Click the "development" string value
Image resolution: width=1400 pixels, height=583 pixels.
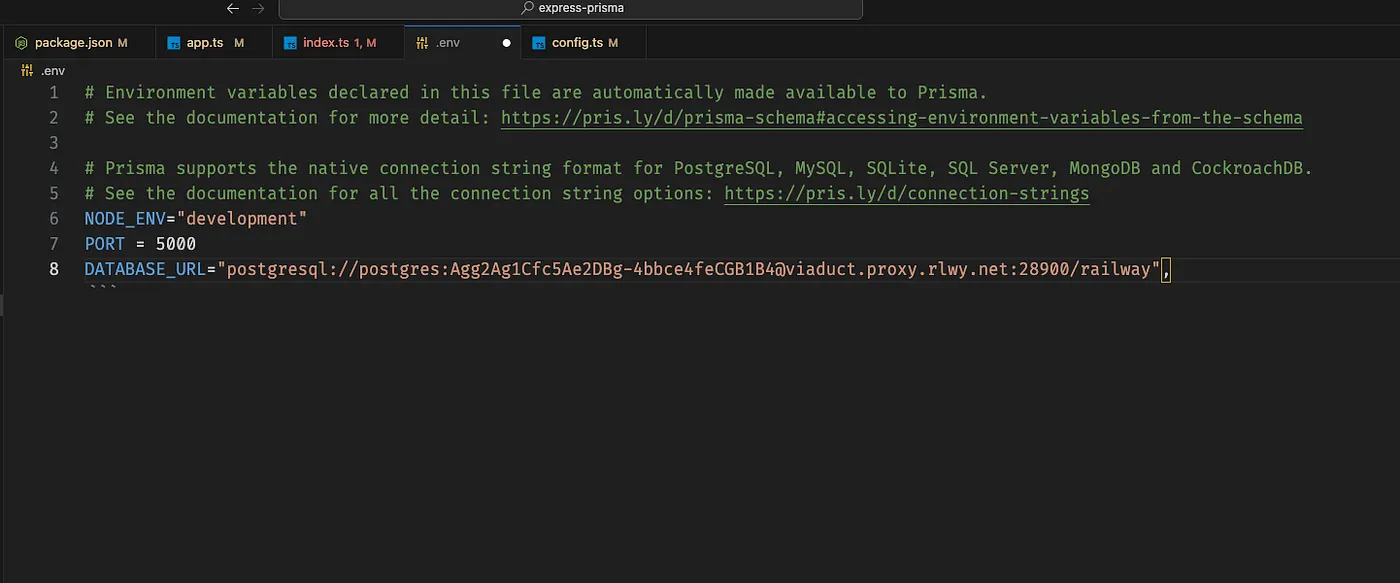coord(242,218)
